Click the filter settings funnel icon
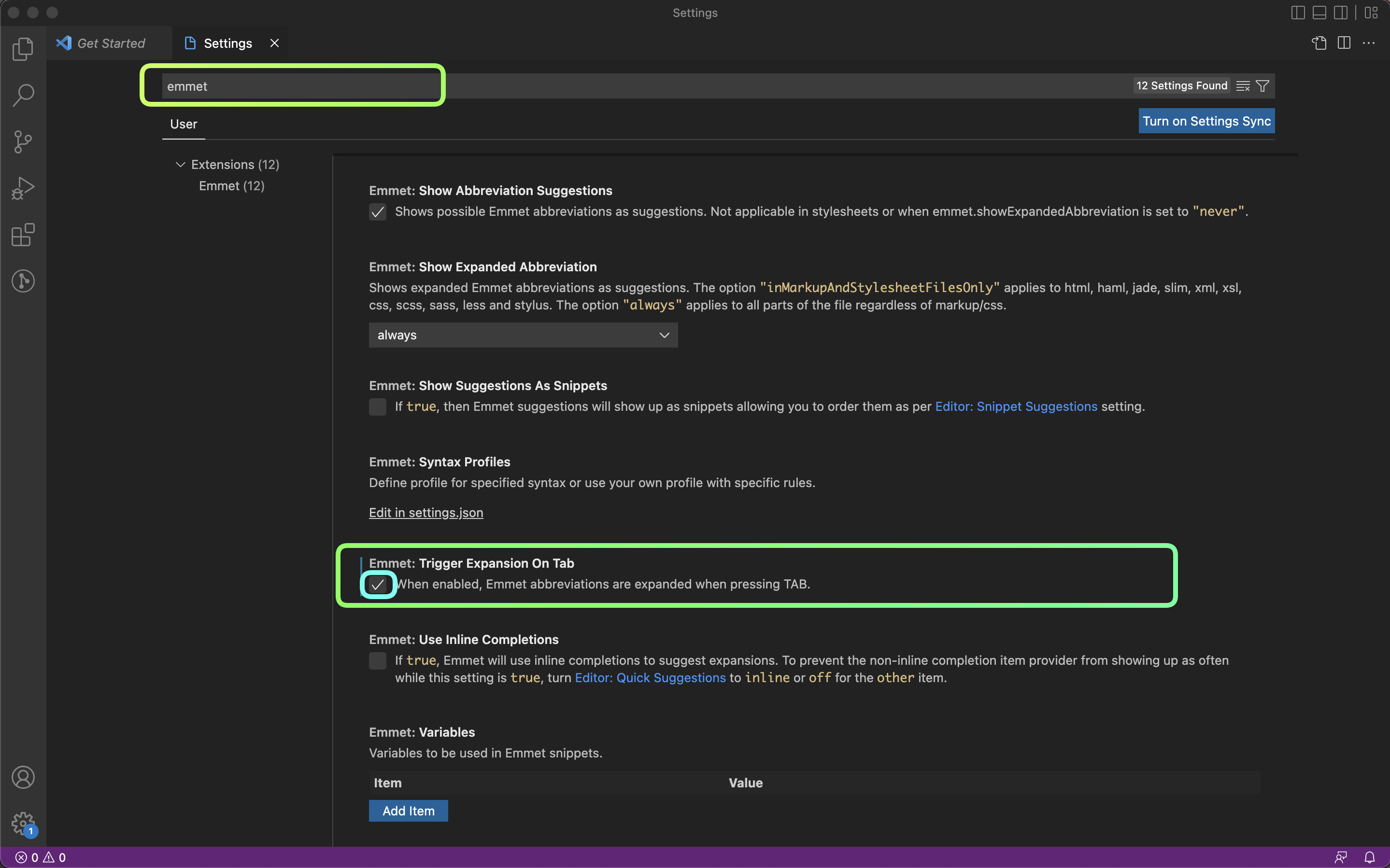This screenshot has width=1390, height=868. [1262, 86]
